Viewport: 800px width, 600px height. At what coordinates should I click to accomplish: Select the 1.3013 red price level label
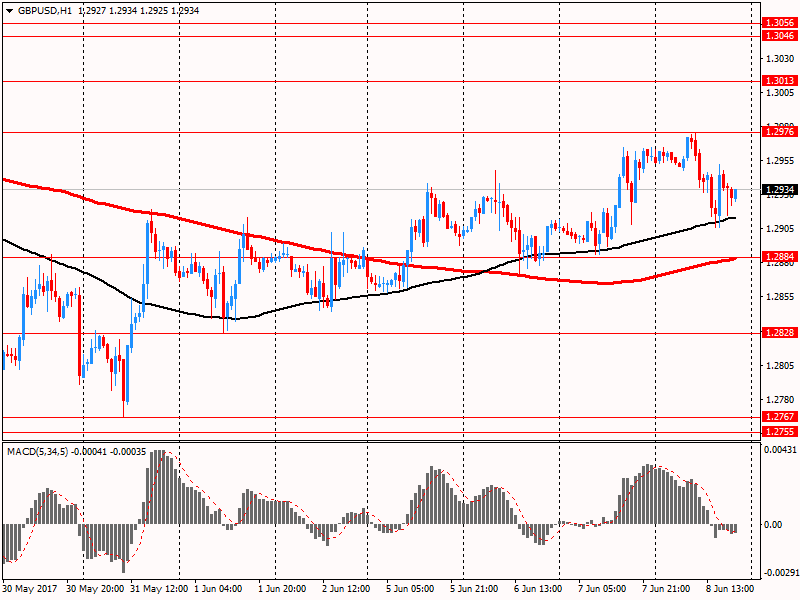coord(780,81)
